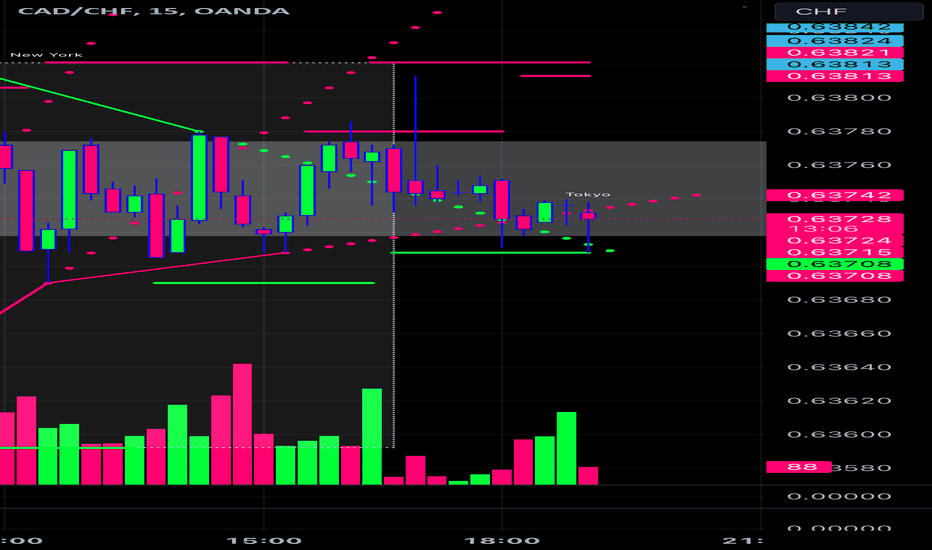932x550 pixels.
Task: Click the Parabolic SAR dot above the 0.63742 level
Action: 696,194
